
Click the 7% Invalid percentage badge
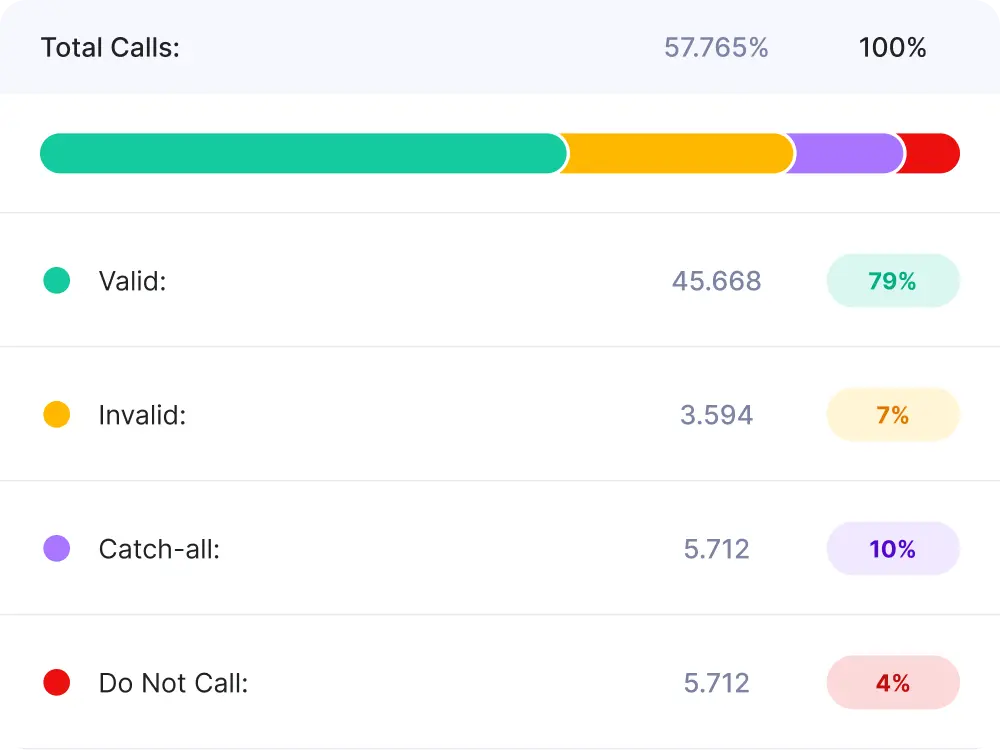pyautogui.click(x=892, y=415)
